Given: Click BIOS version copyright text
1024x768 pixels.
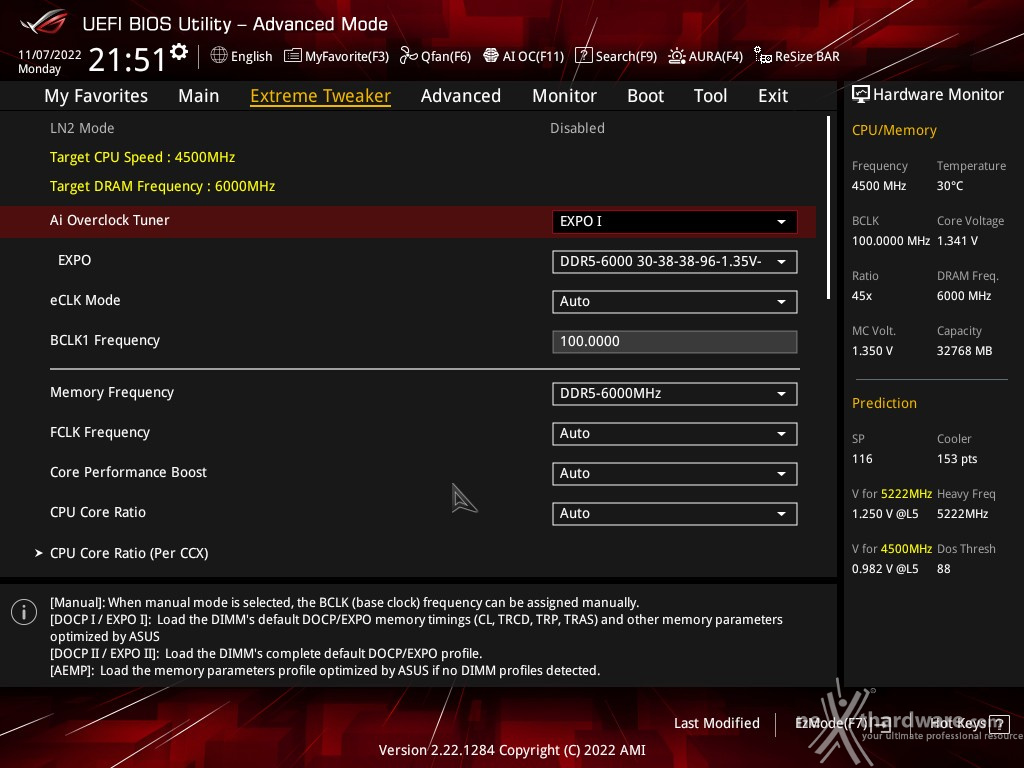Looking at the screenshot, I should click(512, 750).
